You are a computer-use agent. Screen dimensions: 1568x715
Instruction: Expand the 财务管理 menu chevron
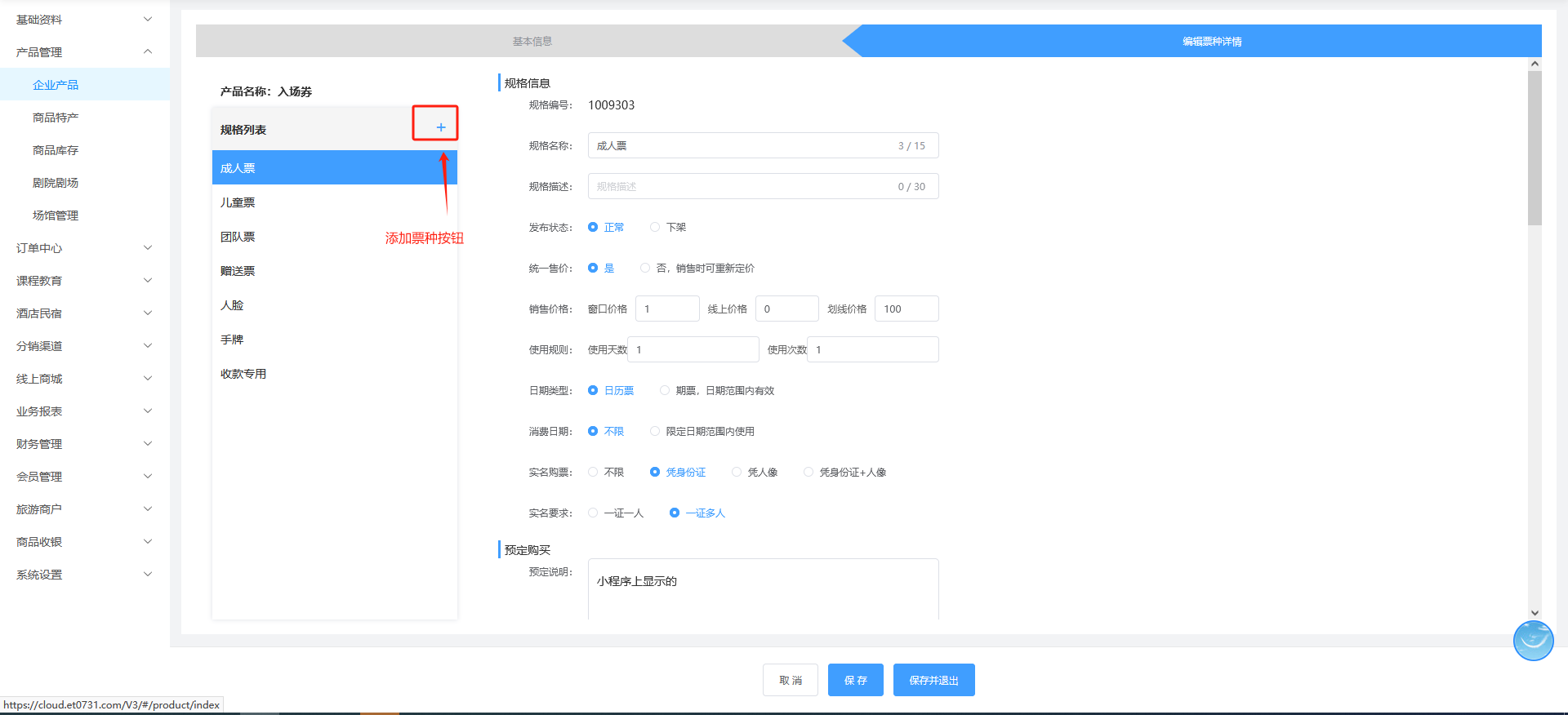pyautogui.click(x=148, y=444)
